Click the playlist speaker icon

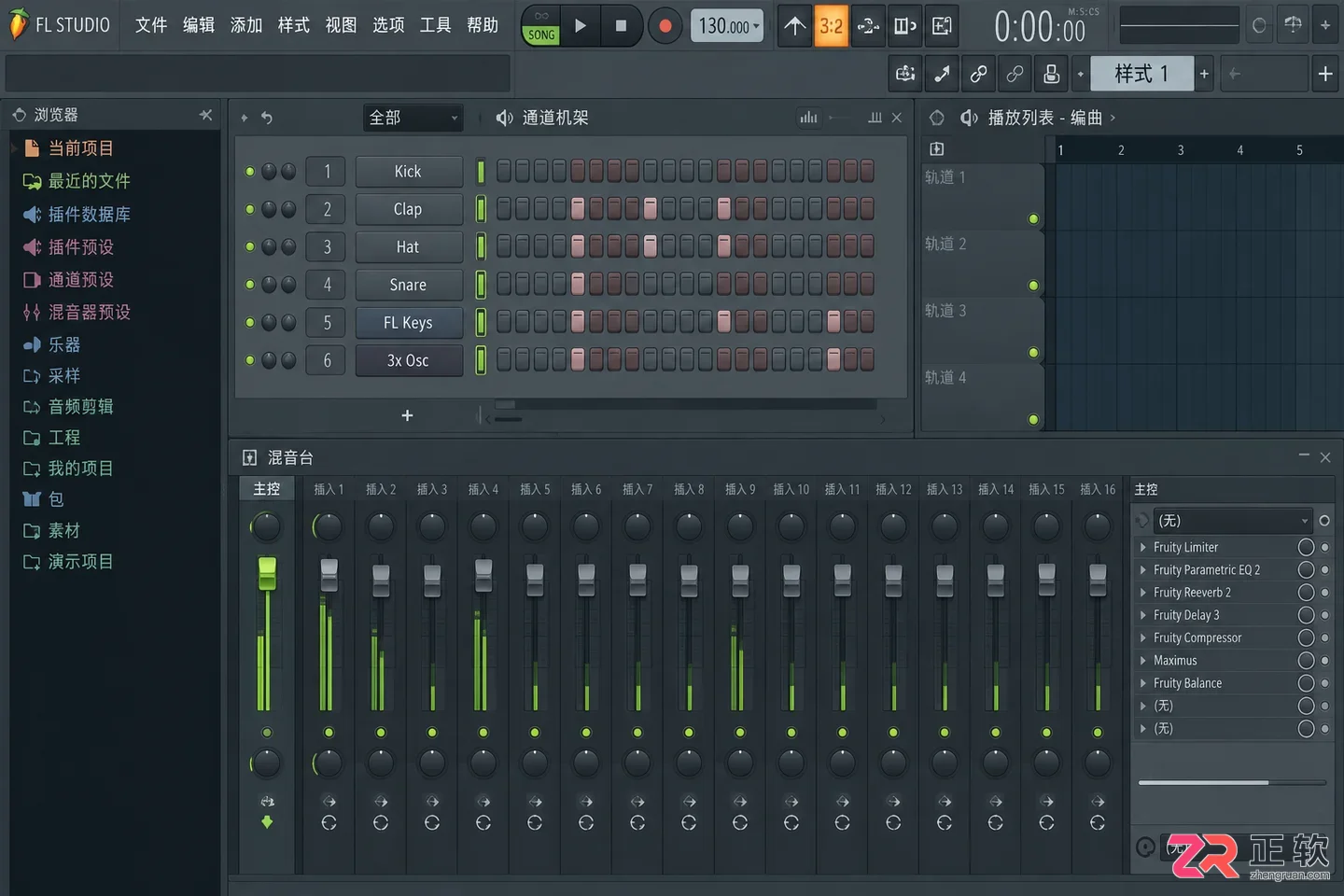(970, 118)
